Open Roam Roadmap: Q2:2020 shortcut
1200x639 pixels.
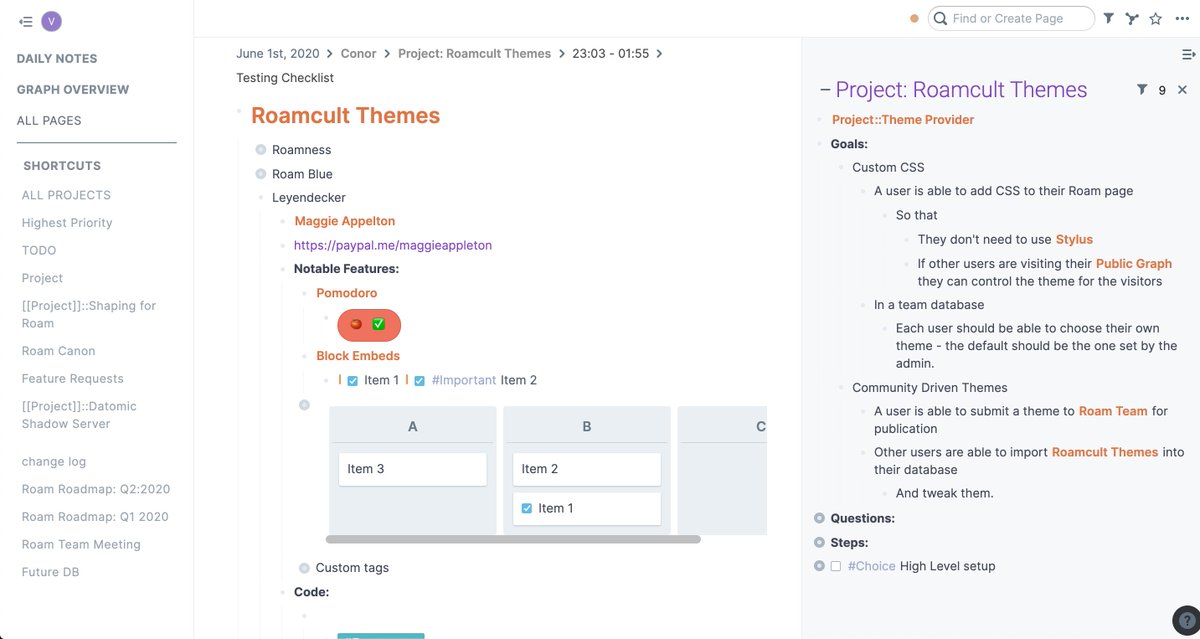[x=96, y=489]
